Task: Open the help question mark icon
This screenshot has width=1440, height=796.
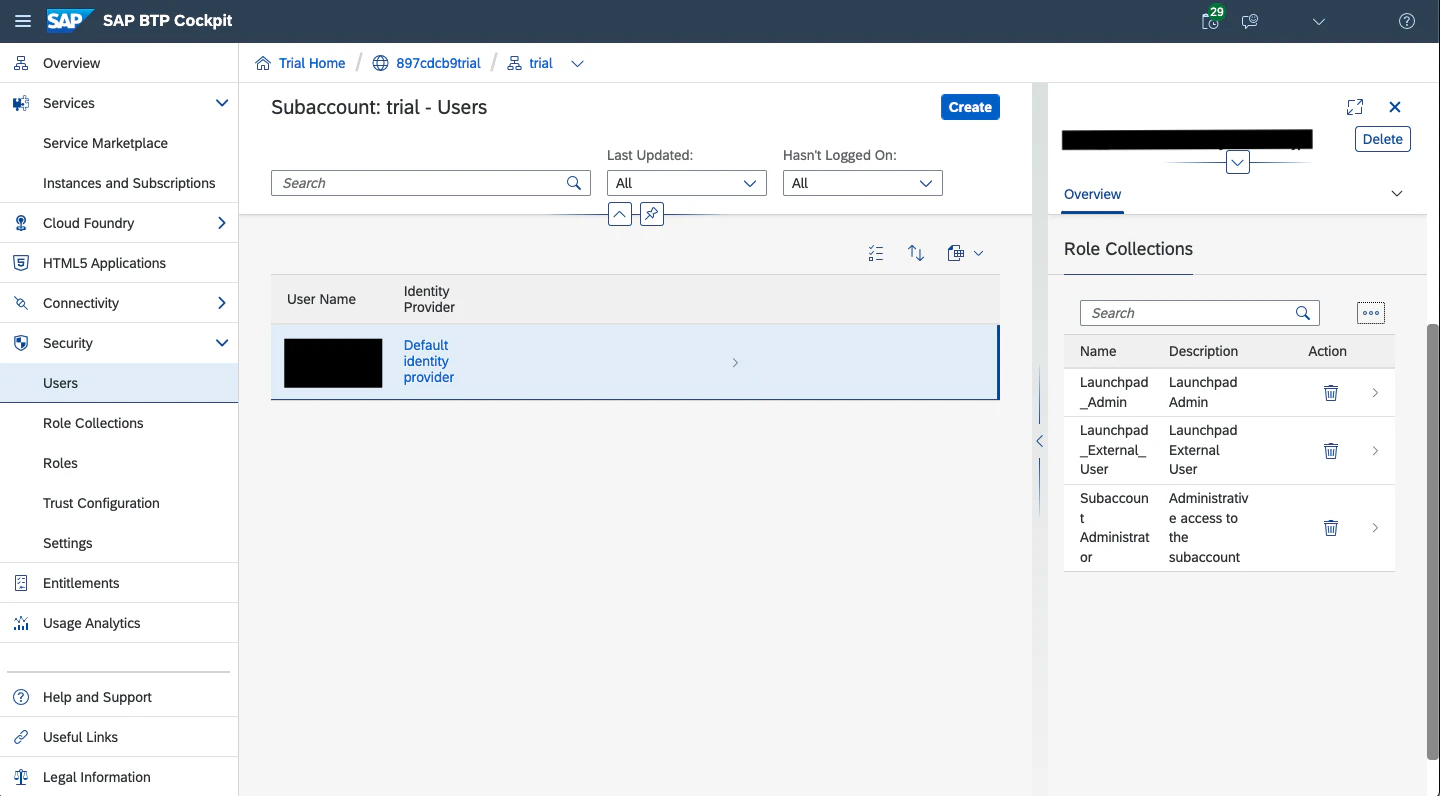Action: pos(1407,21)
